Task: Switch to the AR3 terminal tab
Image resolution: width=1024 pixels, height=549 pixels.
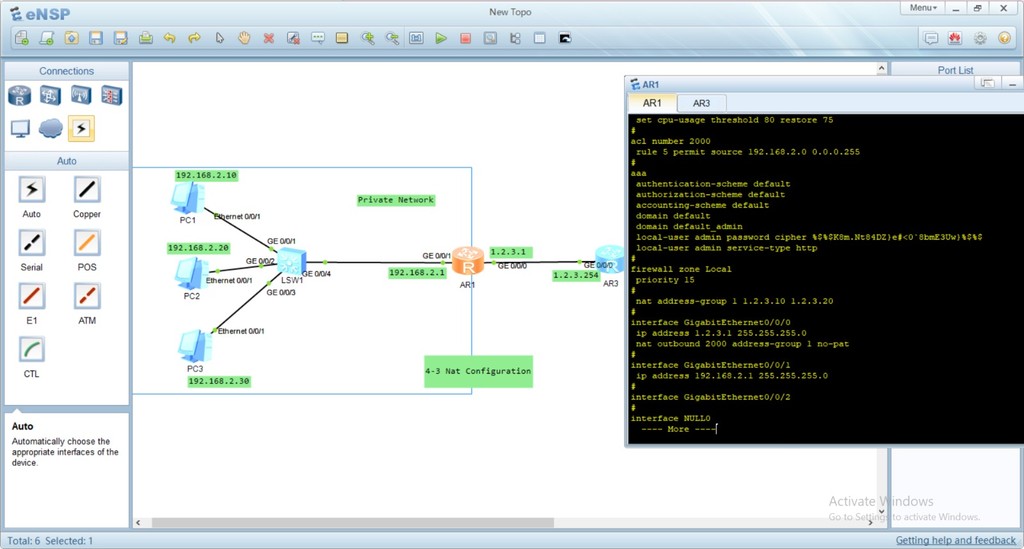Action: pyautogui.click(x=701, y=103)
